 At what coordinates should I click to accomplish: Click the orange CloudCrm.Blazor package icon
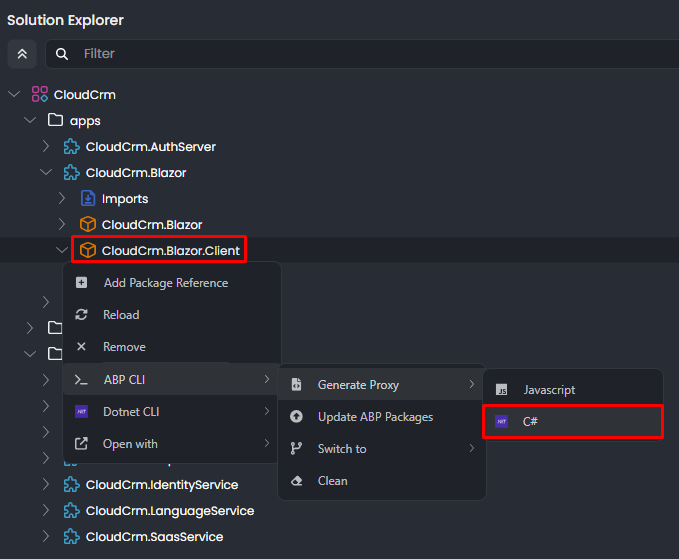pyautogui.click(x=88, y=225)
